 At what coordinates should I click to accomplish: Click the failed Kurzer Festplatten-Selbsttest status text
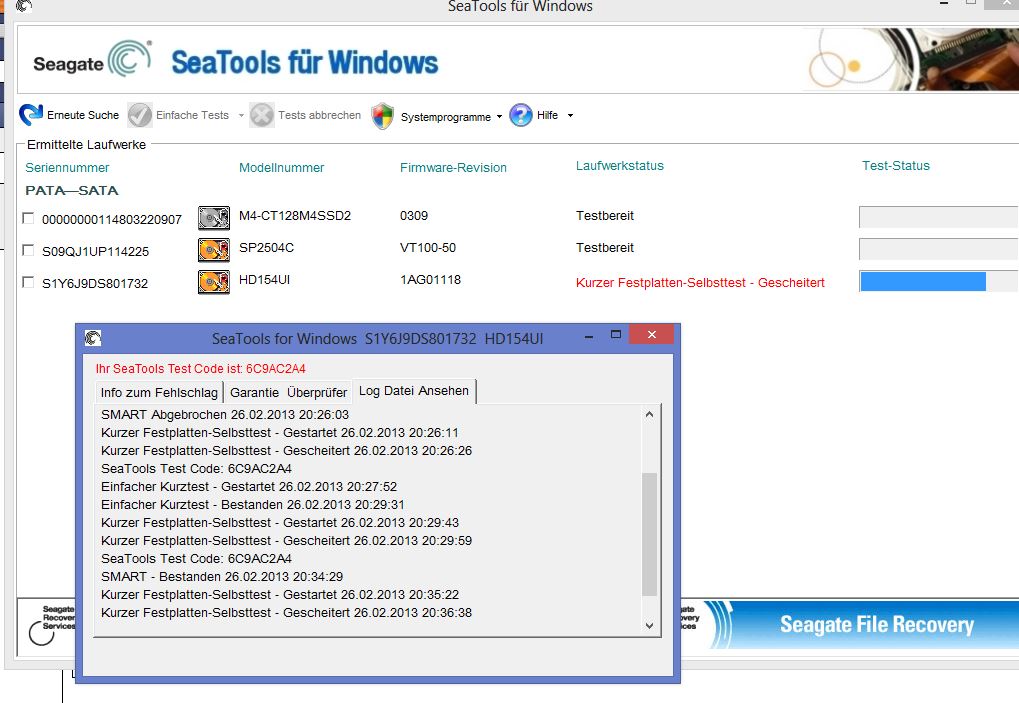point(700,283)
